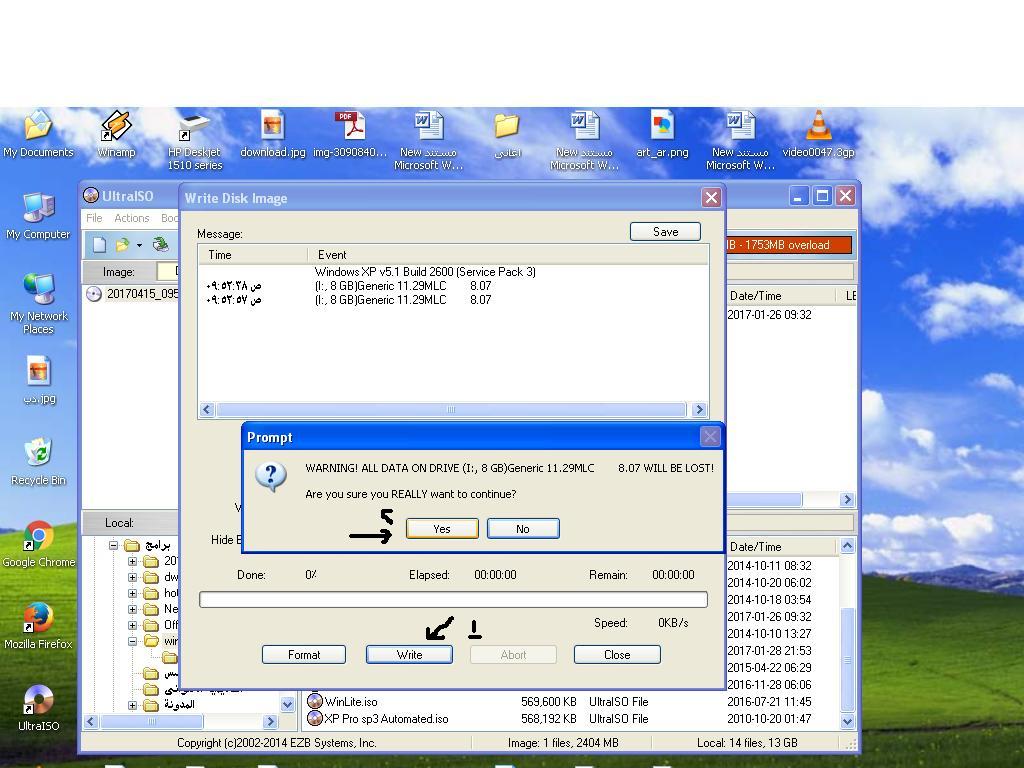This screenshot has width=1024, height=768.
Task: Expand the folder starting with 20 in Local tree
Action: pos(133,561)
